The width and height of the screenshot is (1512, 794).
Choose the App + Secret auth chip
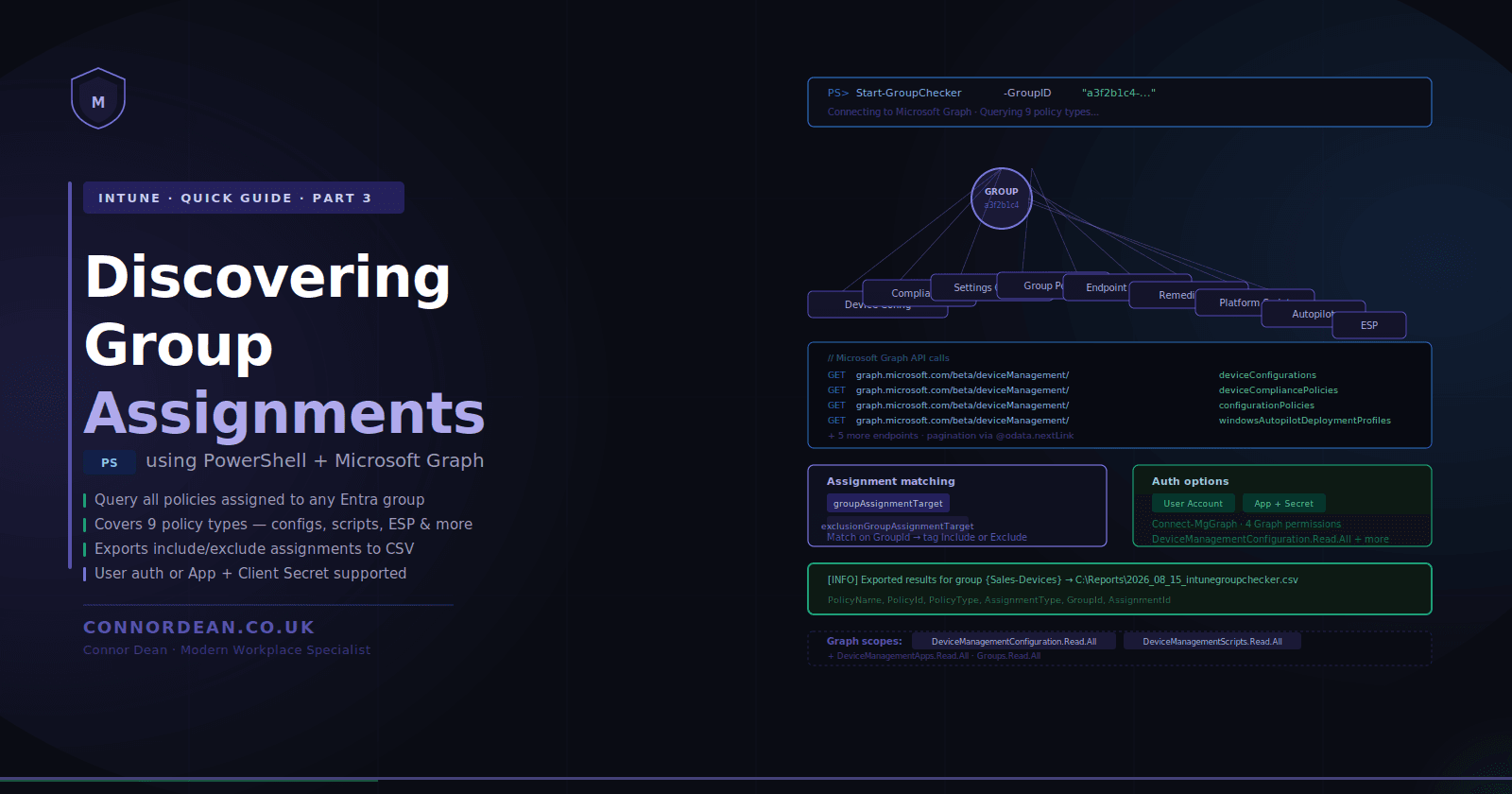click(1284, 504)
